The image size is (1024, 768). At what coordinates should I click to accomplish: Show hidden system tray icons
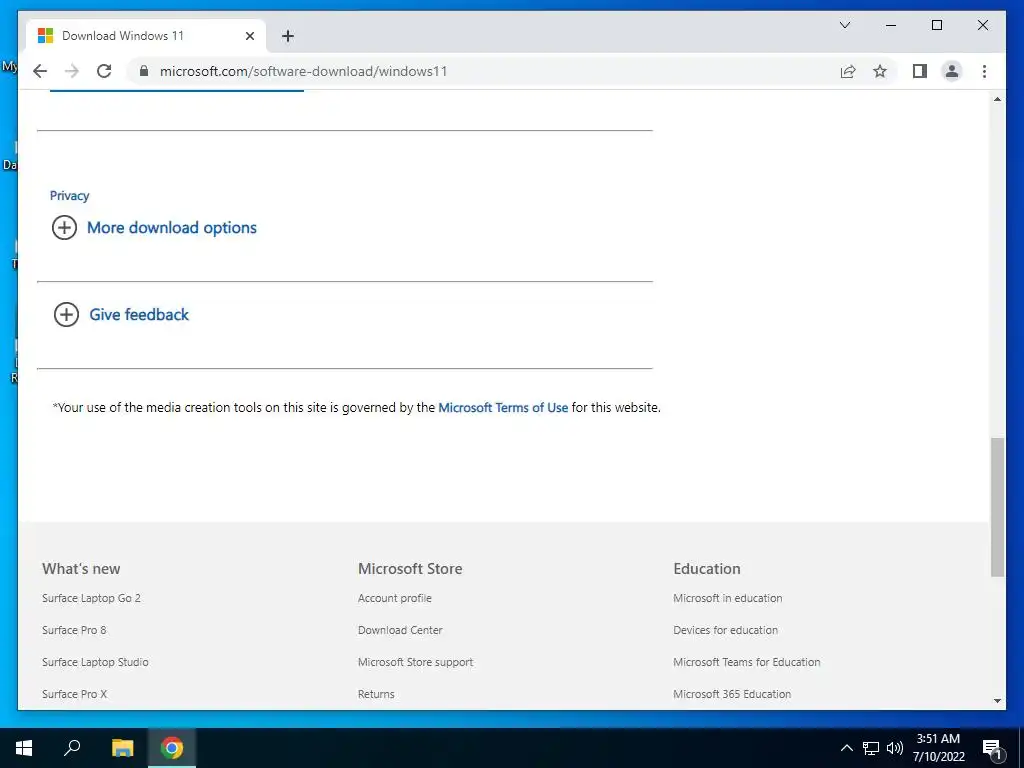846,748
